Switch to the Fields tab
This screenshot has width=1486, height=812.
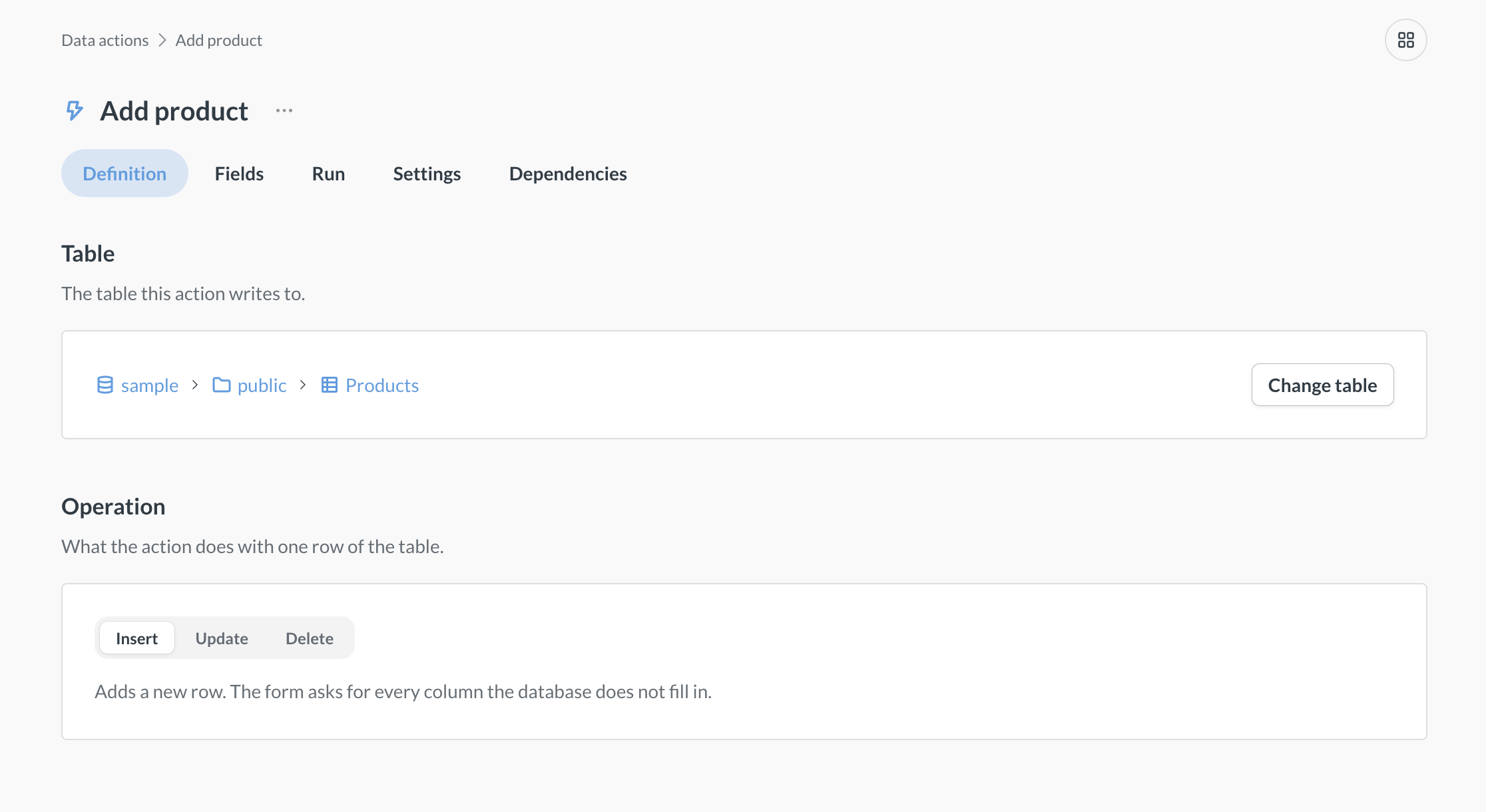pyautogui.click(x=239, y=173)
